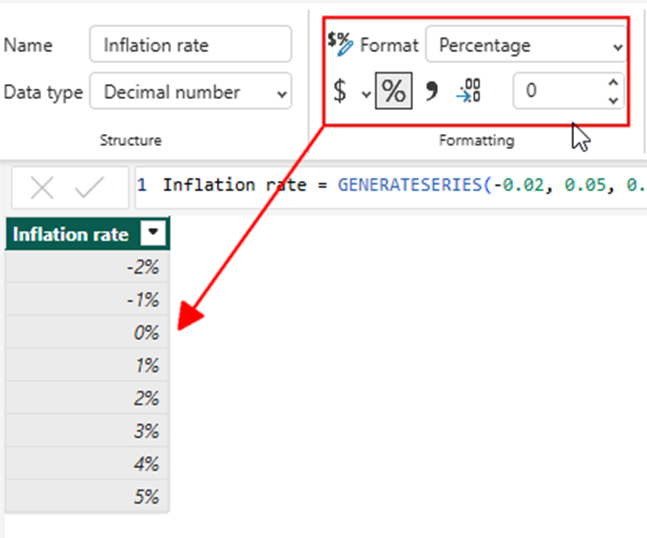Click the decimal places icon

(469, 92)
